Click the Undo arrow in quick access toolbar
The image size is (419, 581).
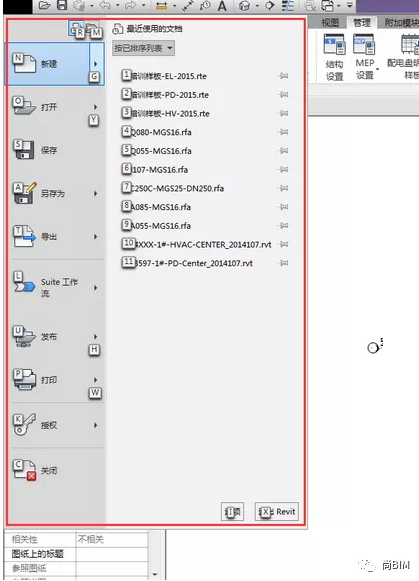tap(105, 5)
